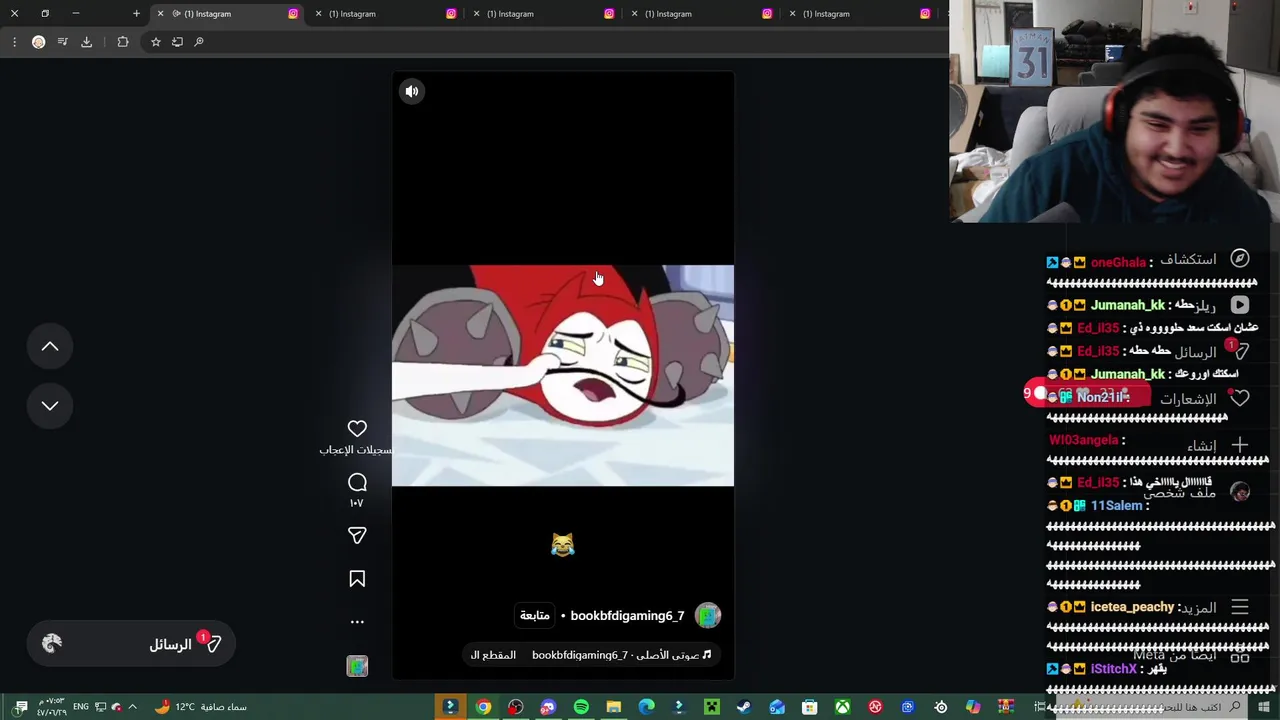Image resolution: width=1280 pixels, height=720 pixels.
Task: Create a post with the إنشاء plus icon
Action: (x=1240, y=445)
